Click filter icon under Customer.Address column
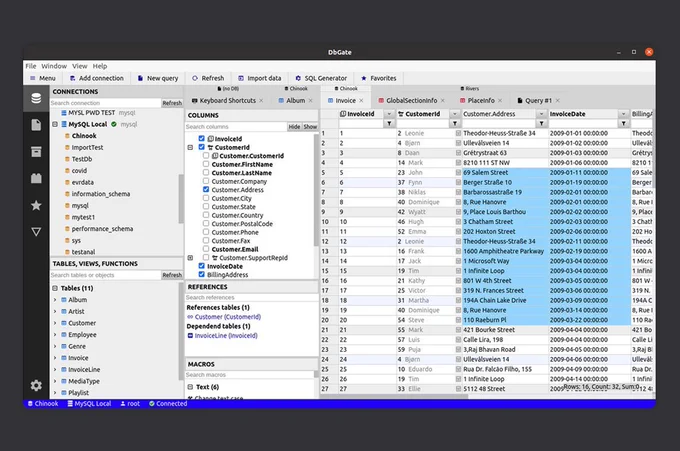This screenshot has height=451, width=680. (541, 124)
